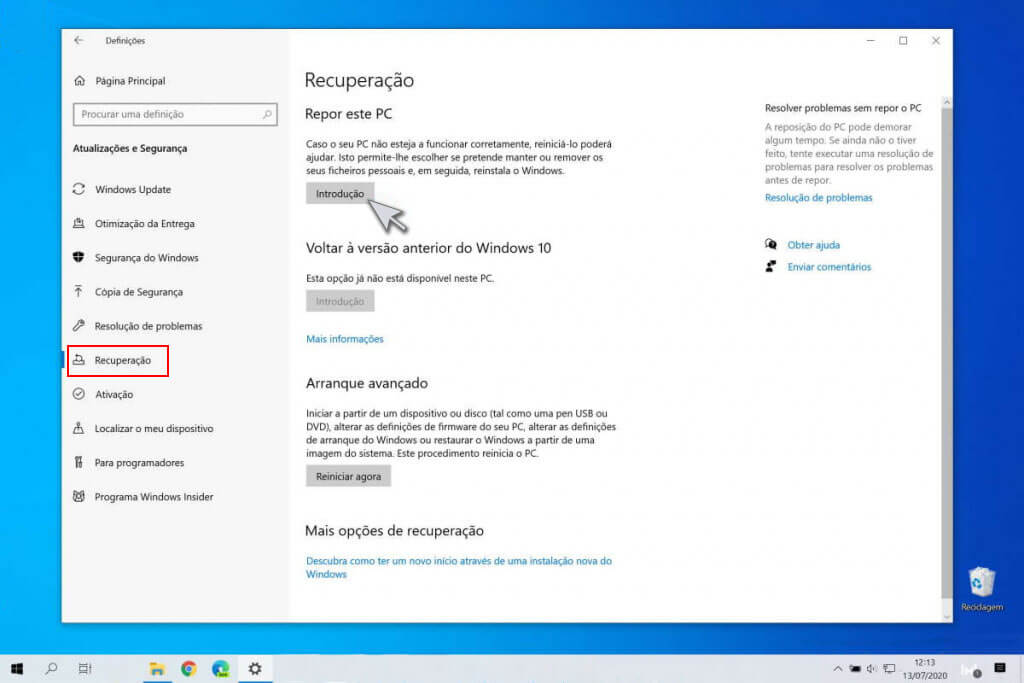Click the Obter ajuda chat icon
Image resolution: width=1024 pixels, height=683 pixels.
pos(771,244)
